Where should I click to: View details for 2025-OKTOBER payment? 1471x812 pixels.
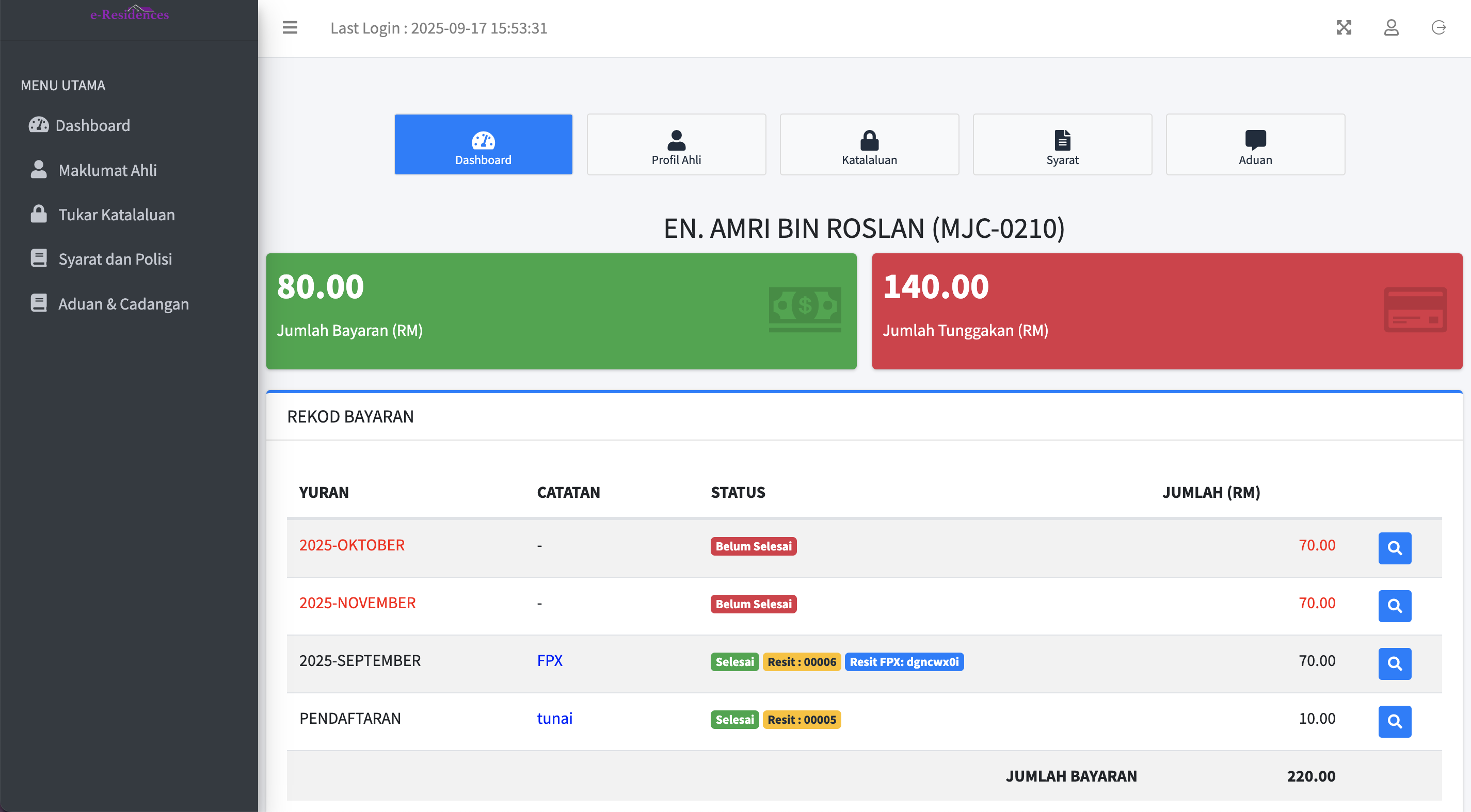click(x=1394, y=548)
